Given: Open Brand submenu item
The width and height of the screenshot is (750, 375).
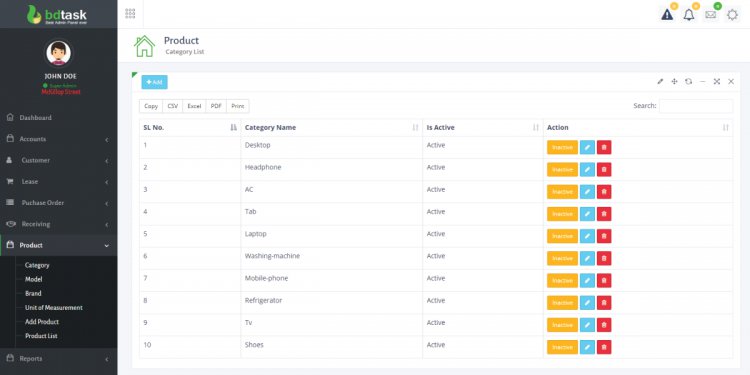Looking at the screenshot, I should coord(33,293).
